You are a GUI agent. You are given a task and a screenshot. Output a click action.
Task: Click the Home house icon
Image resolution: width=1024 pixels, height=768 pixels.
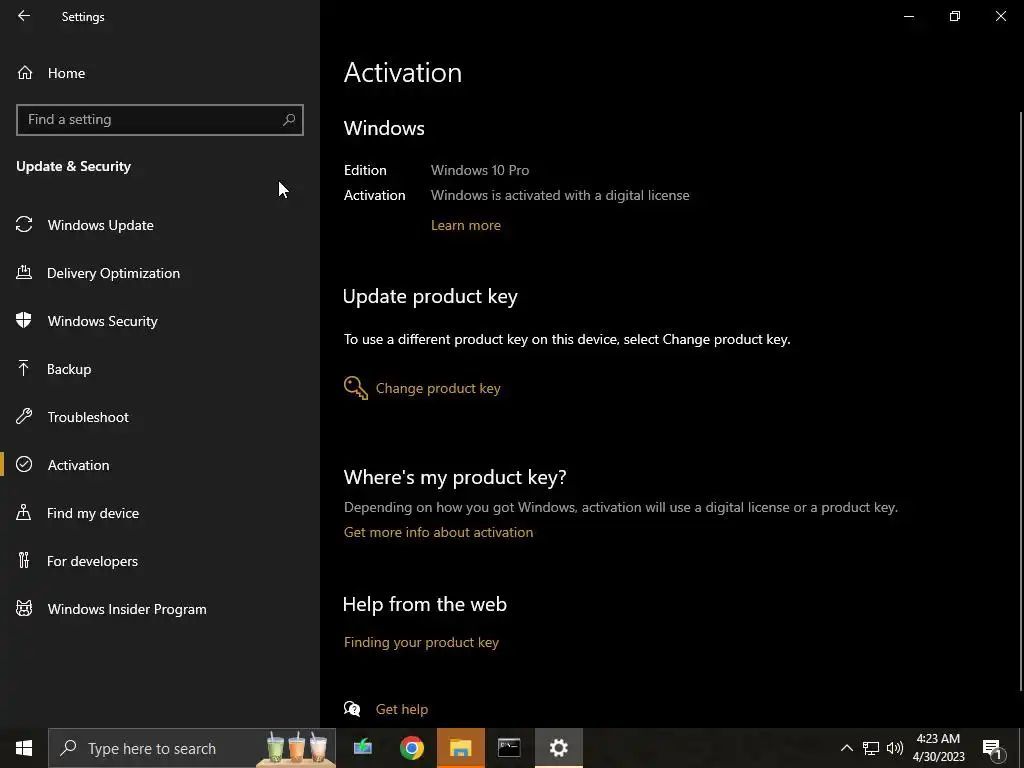click(25, 72)
